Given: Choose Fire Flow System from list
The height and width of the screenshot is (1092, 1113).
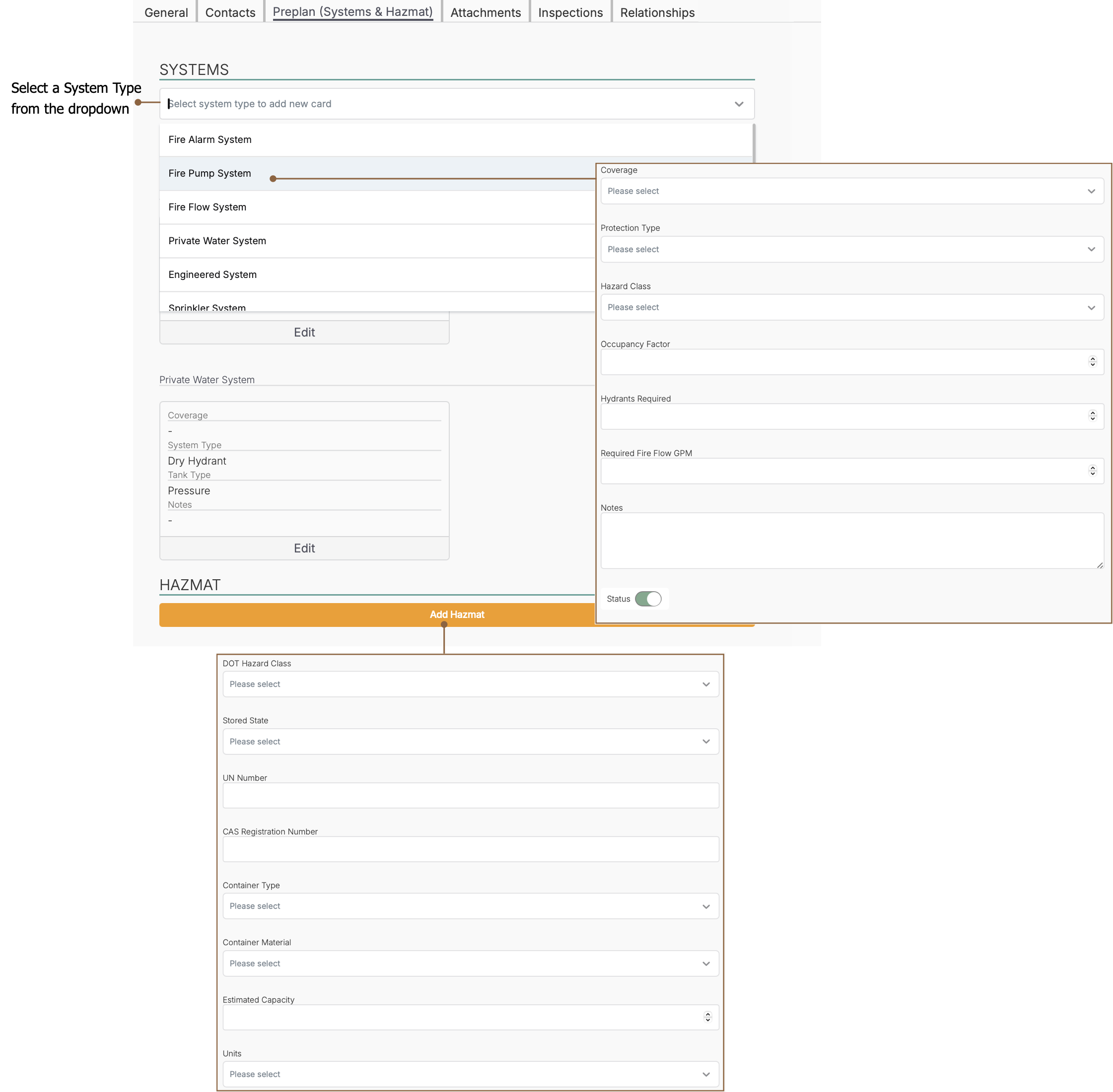Looking at the screenshot, I should pyautogui.click(x=207, y=207).
